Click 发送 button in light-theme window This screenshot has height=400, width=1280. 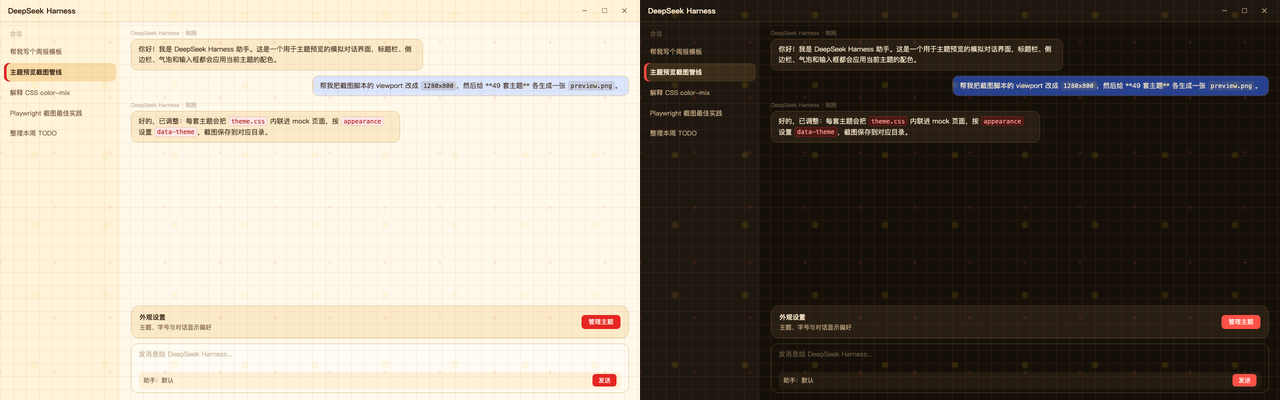(x=604, y=380)
